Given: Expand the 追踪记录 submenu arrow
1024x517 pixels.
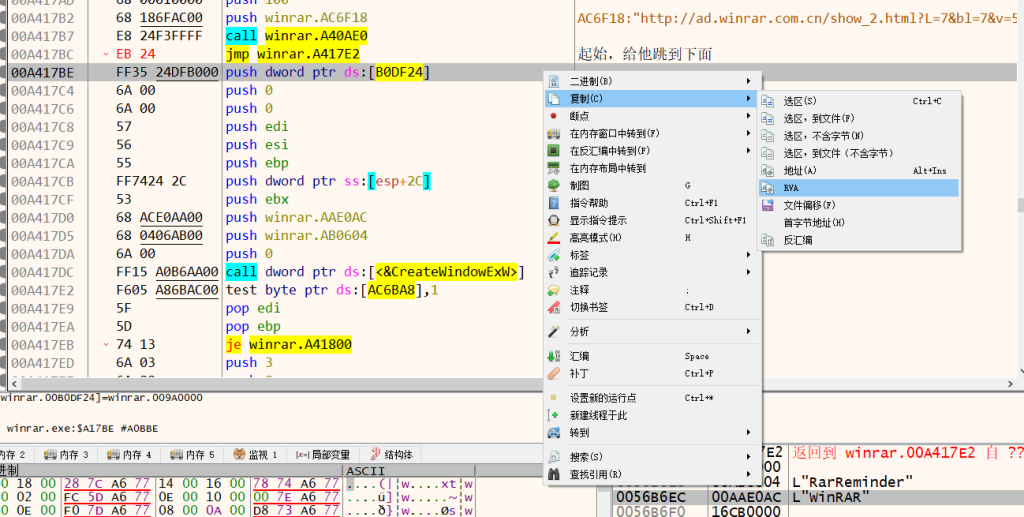Looking at the screenshot, I should (748, 272).
